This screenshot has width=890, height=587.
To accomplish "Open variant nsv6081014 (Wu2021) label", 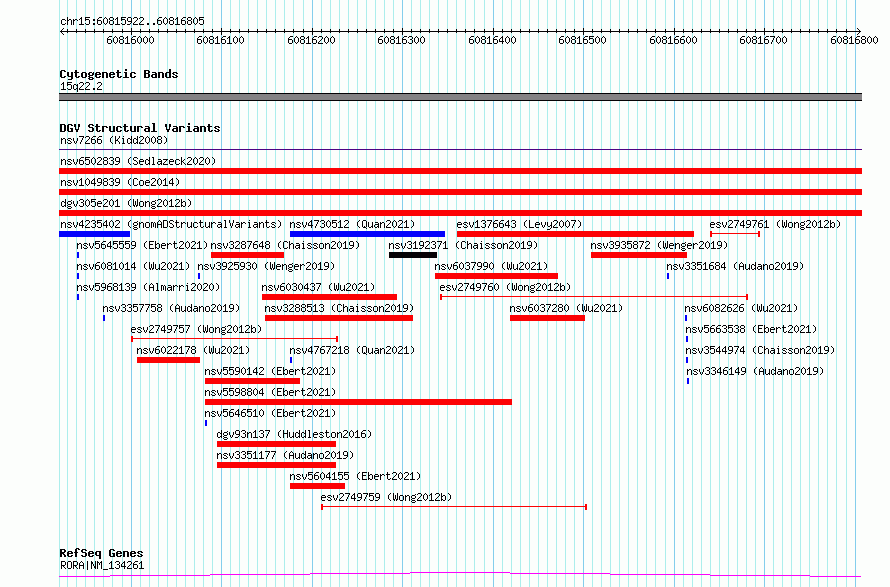I will [x=133, y=266].
